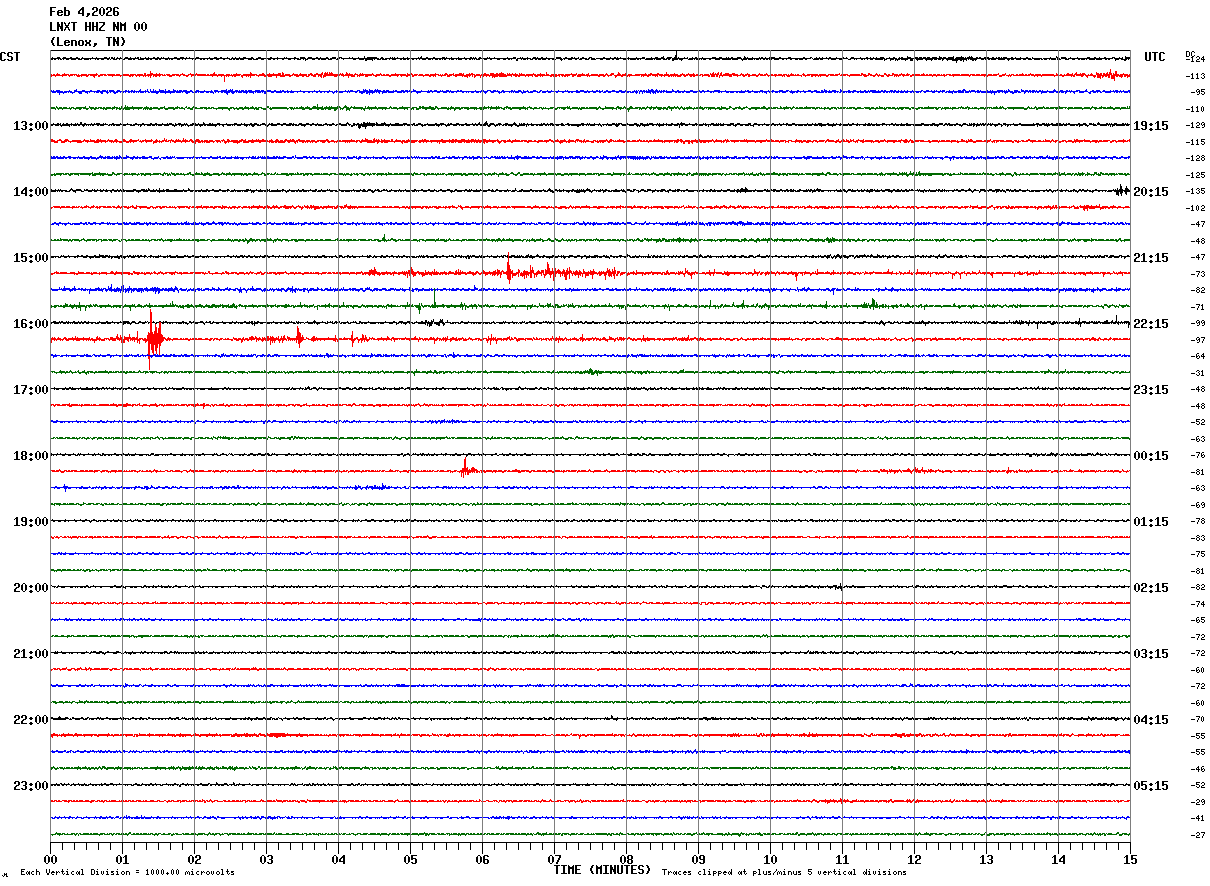Click the '-135' DC offset value
1210x886 pixels.
[x=1195, y=191]
